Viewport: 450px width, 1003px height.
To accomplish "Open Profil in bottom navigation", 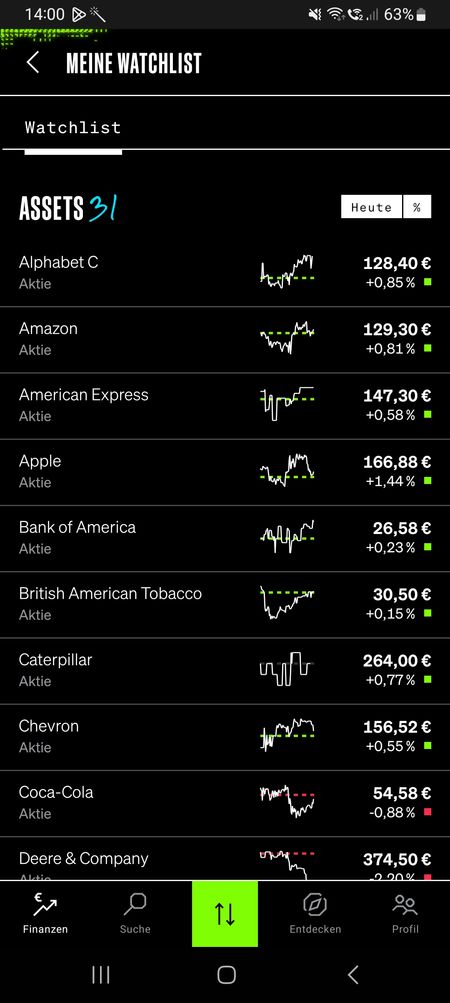I will tap(405, 913).
